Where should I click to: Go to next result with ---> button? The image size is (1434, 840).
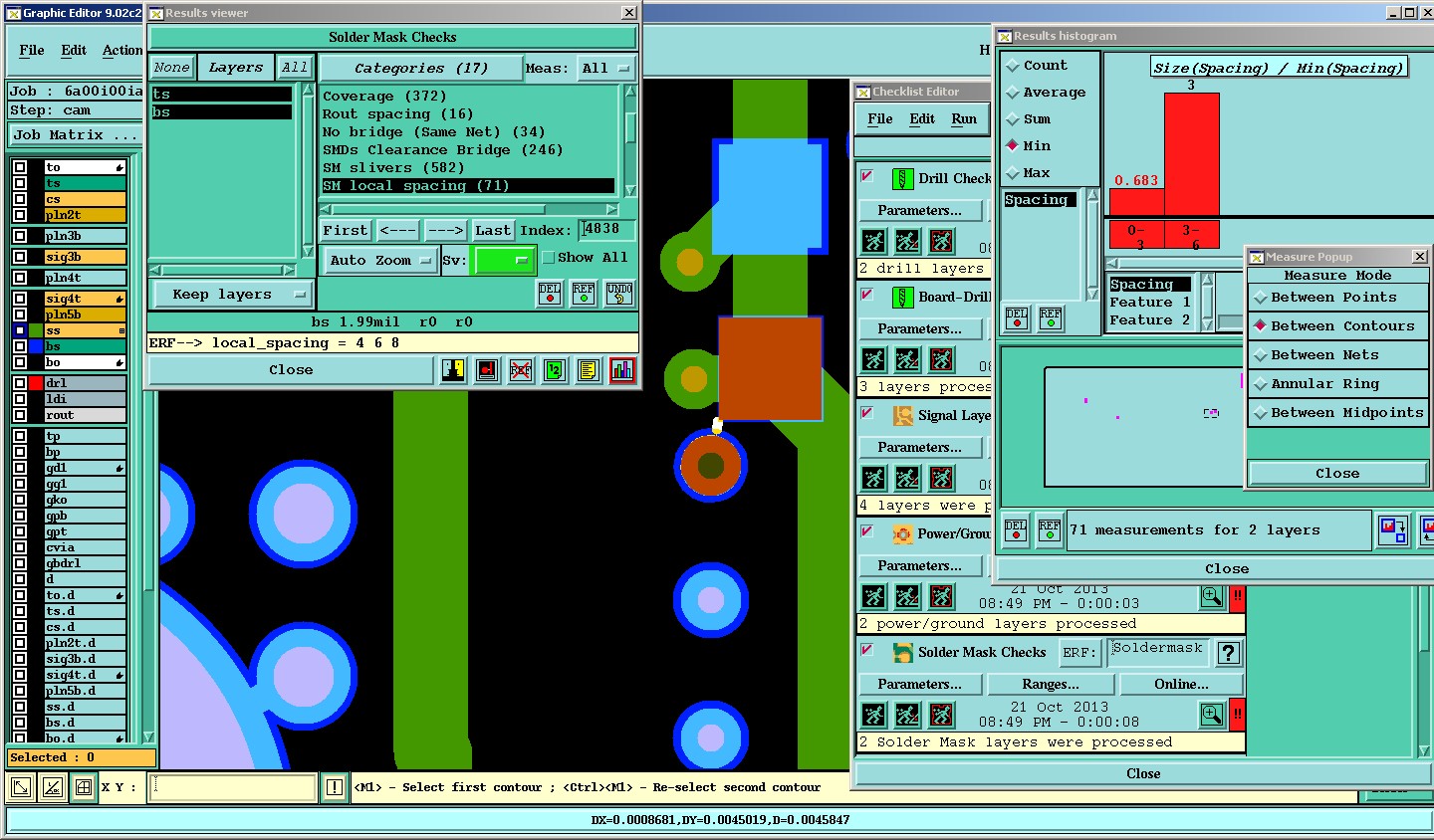(x=445, y=230)
